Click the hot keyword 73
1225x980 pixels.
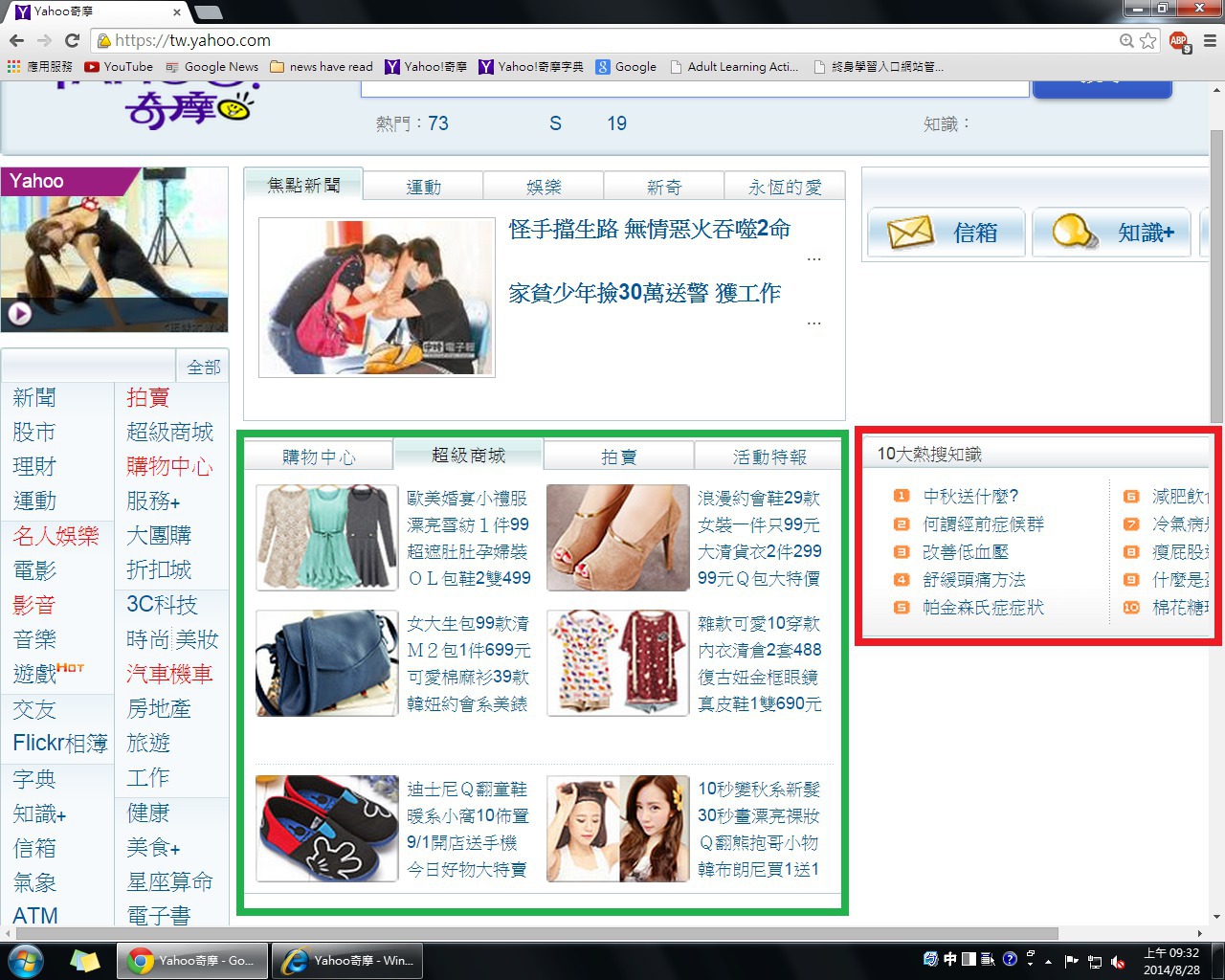(x=438, y=123)
